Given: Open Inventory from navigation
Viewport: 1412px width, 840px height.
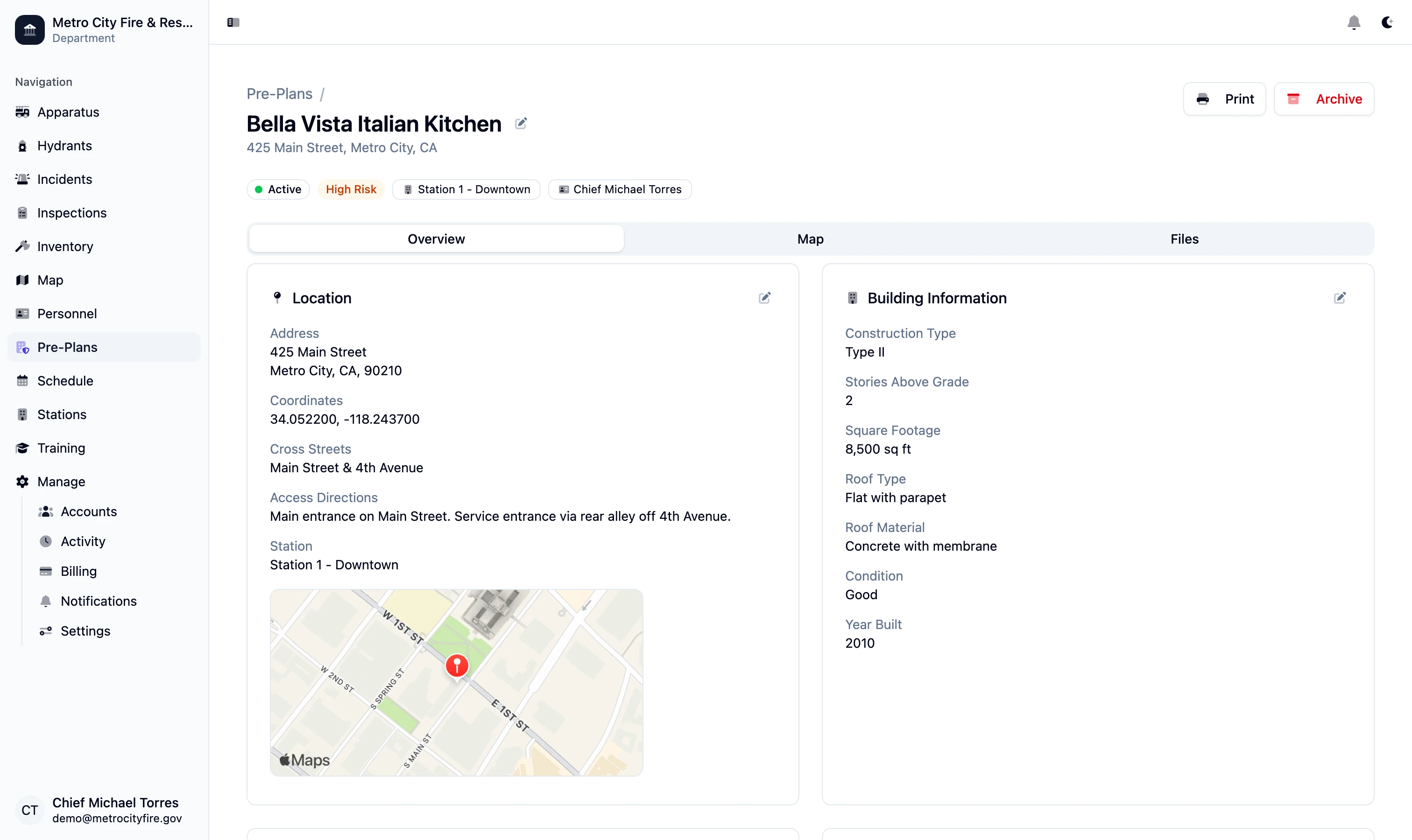Looking at the screenshot, I should click(x=64, y=246).
